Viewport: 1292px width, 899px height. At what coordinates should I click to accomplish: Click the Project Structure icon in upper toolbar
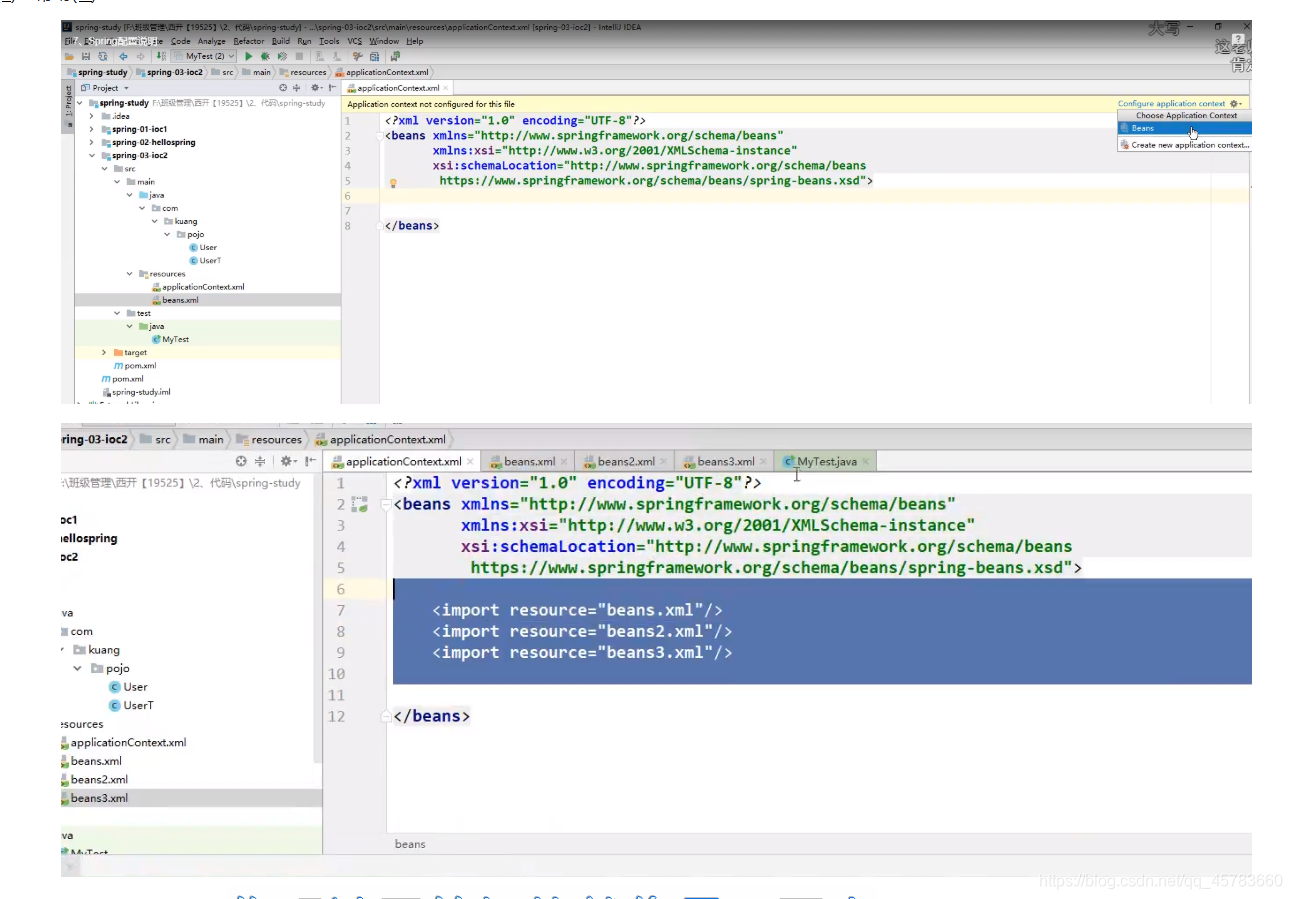(375, 56)
